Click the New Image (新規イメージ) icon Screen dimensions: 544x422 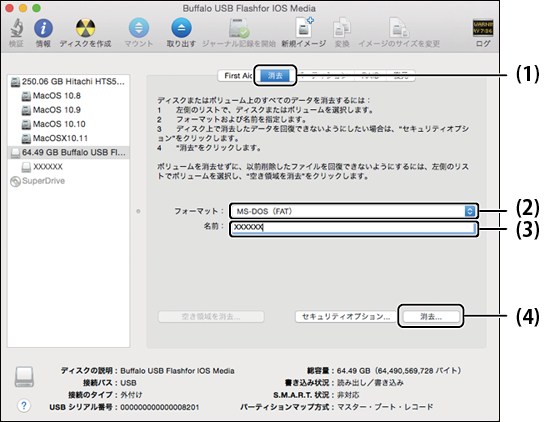[x=304, y=27]
